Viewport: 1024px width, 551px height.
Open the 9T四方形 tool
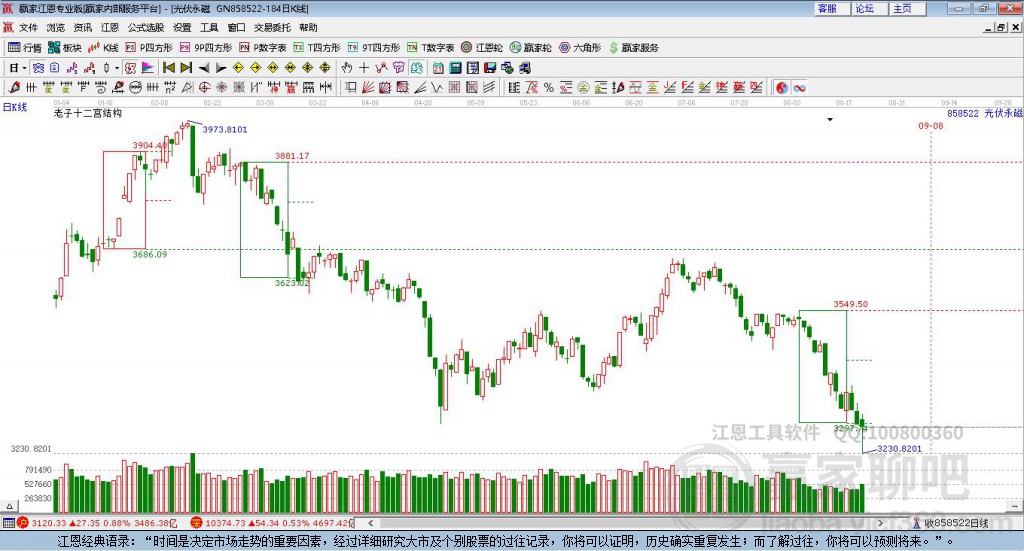click(374, 48)
